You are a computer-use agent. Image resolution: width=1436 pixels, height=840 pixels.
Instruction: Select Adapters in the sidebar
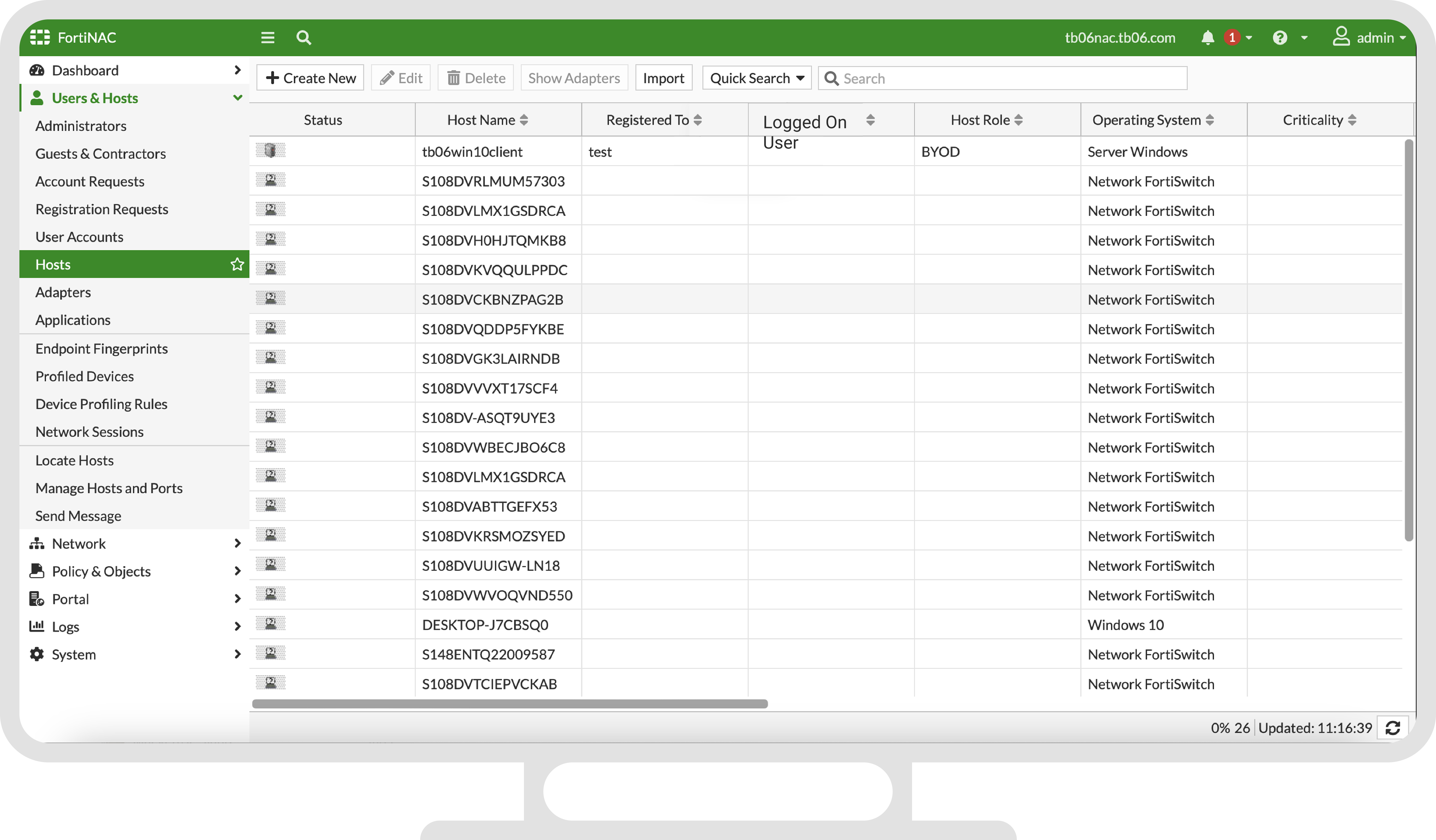(63, 292)
